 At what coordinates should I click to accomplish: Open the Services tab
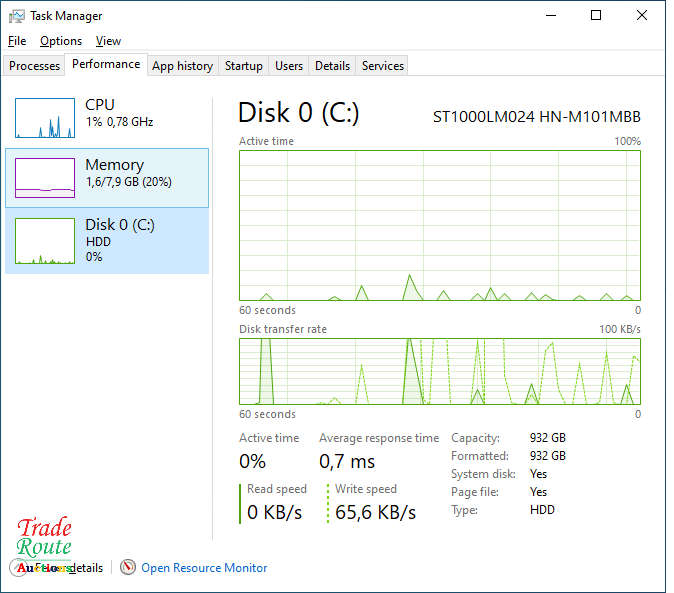click(382, 66)
